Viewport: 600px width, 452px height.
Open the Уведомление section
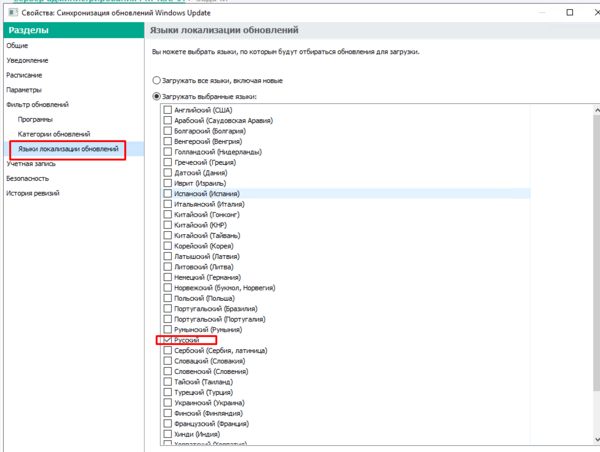pyautogui.click(x=27, y=60)
